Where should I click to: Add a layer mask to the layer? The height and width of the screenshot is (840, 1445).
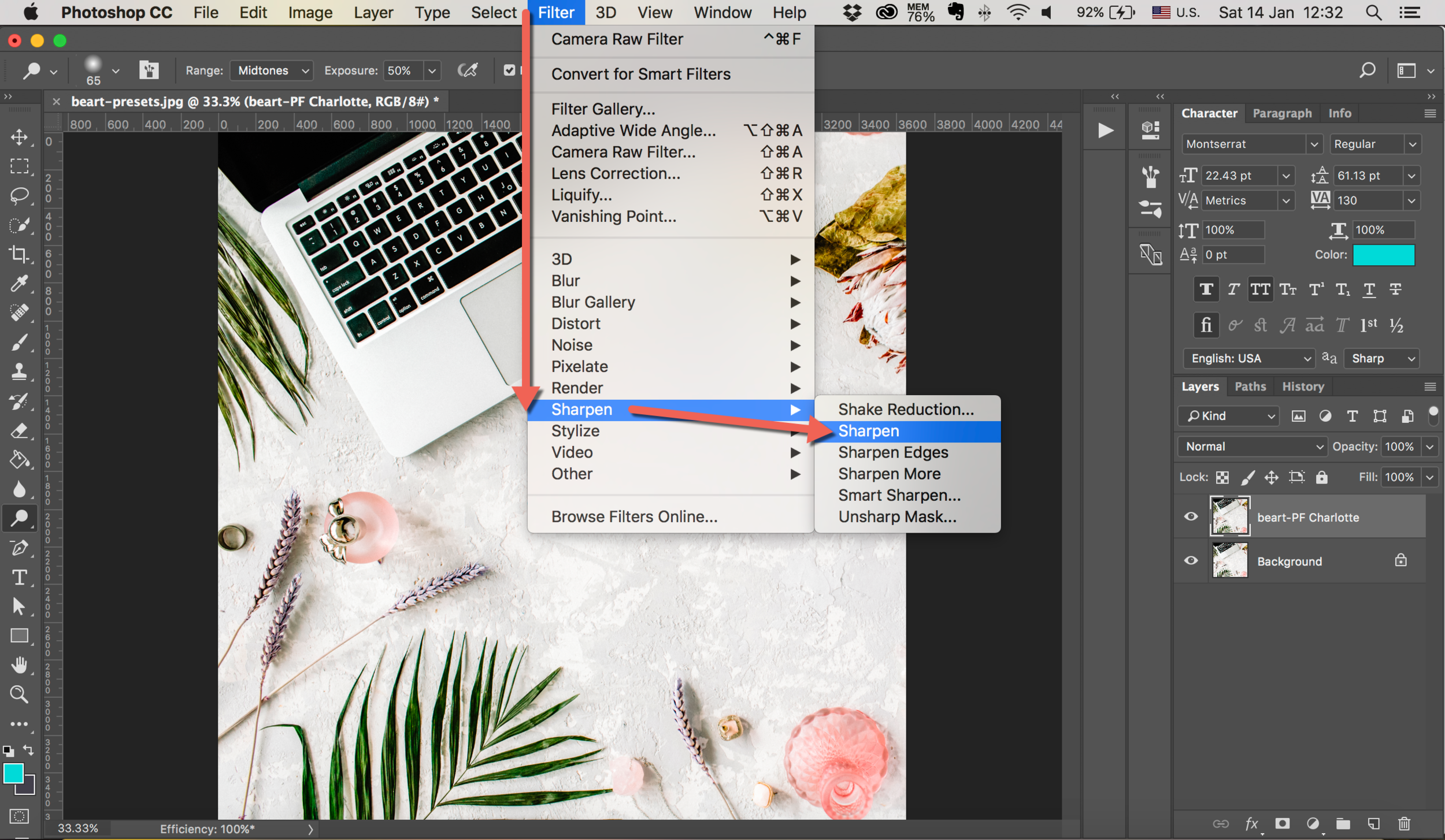[1282, 824]
